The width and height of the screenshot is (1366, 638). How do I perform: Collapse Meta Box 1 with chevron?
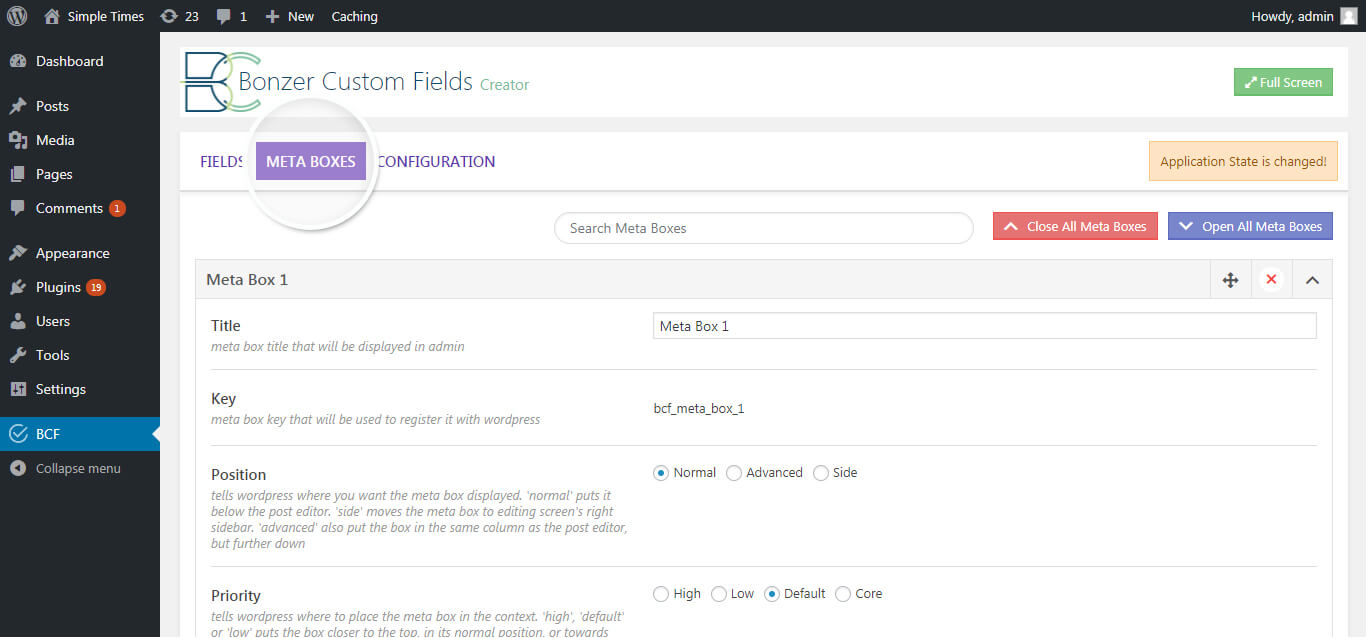pos(1312,280)
